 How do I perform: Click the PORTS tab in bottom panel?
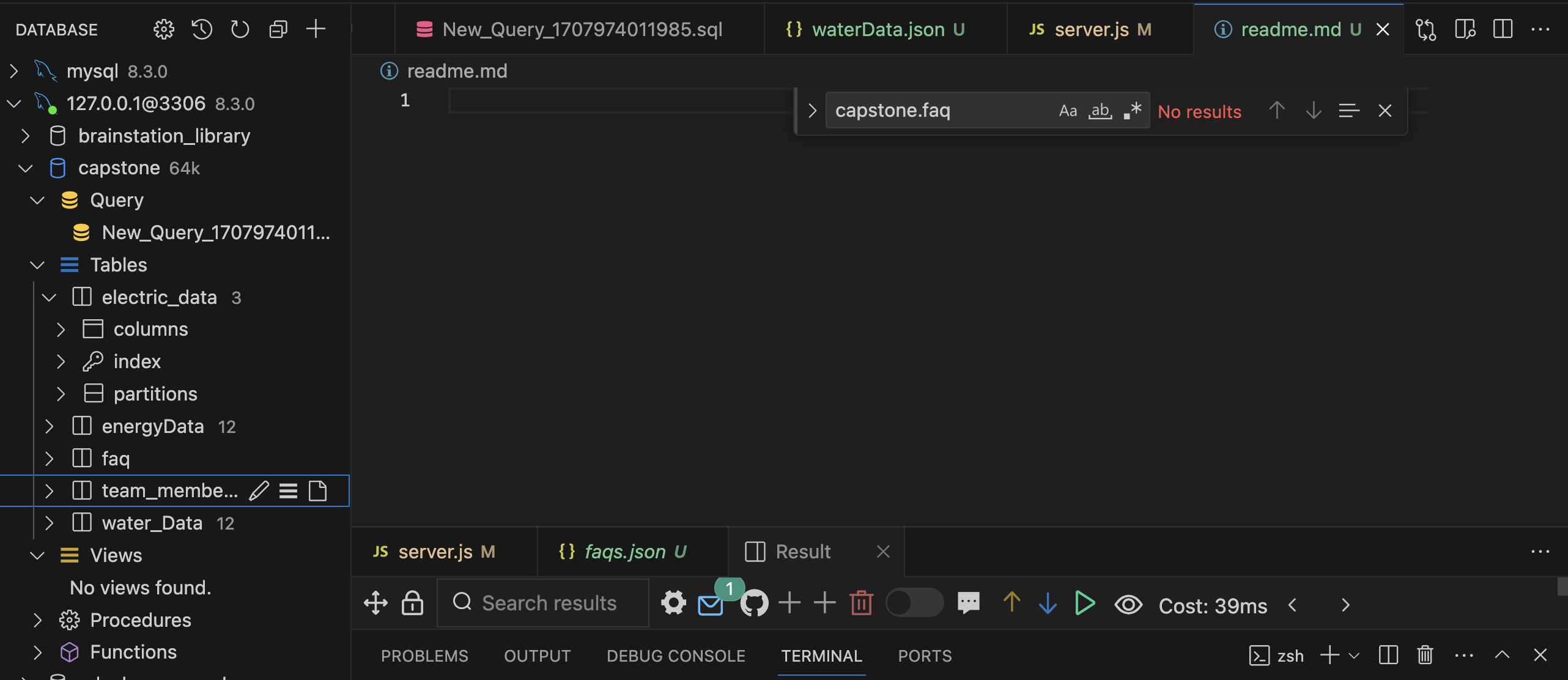click(924, 655)
